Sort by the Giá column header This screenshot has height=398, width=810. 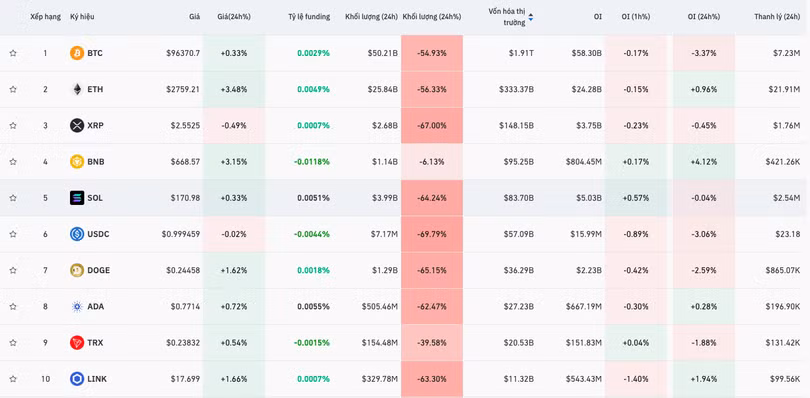[194, 17]
